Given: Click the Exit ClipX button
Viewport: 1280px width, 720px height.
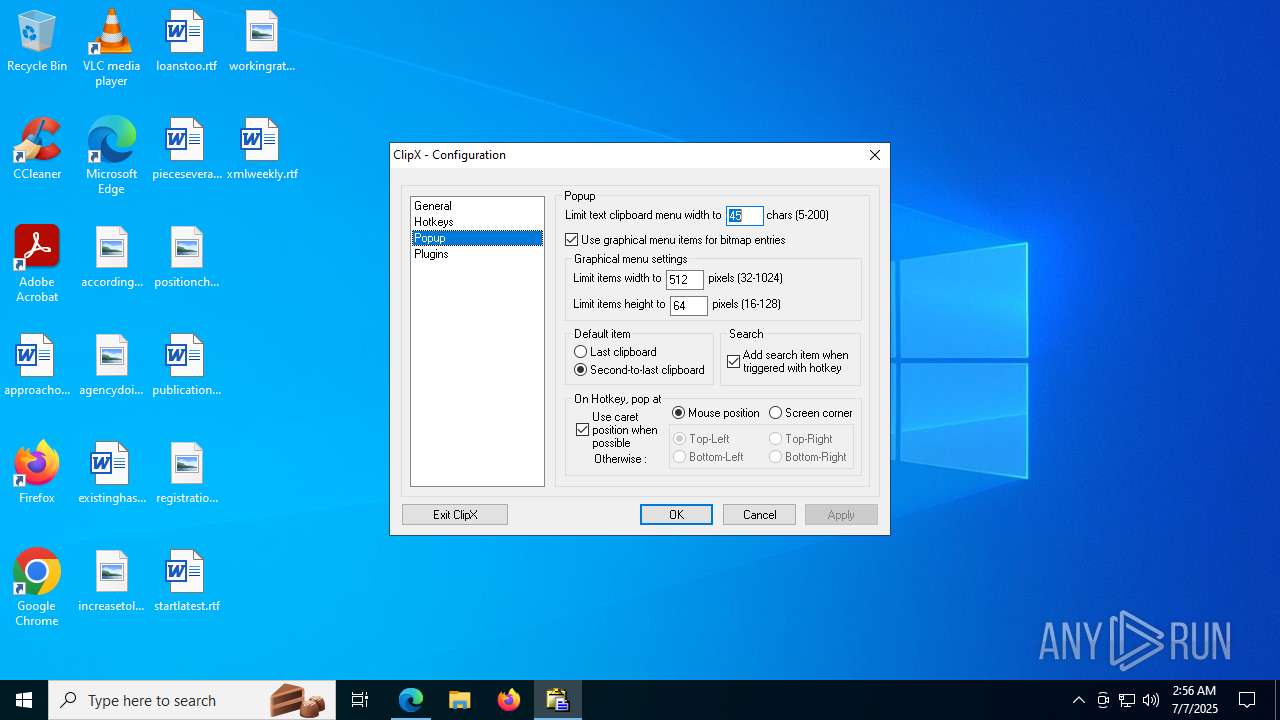Looking at the screenshot, I should 455,515.
